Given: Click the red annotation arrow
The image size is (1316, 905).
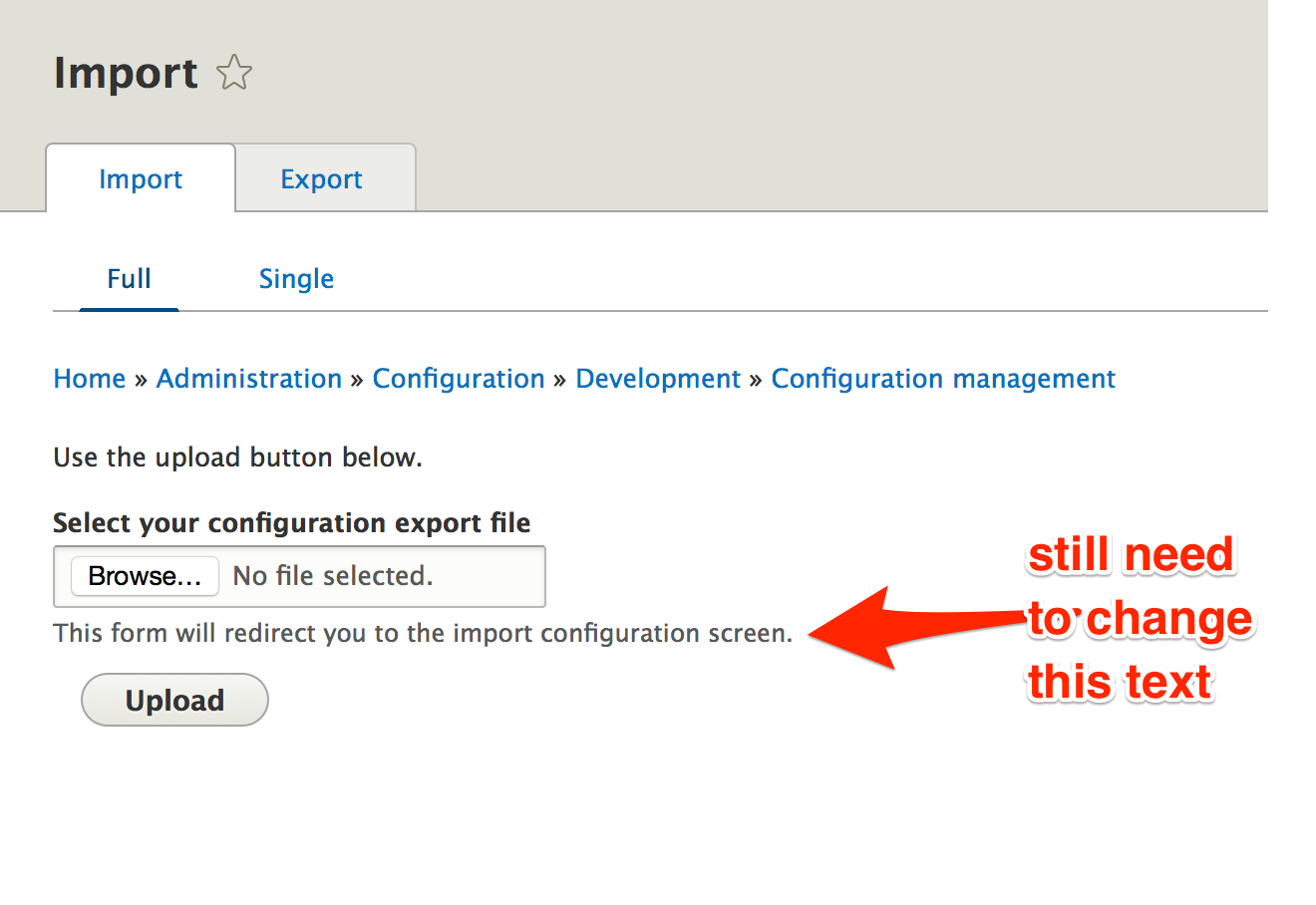Looking at the screenshot, I should pos(897,628).
